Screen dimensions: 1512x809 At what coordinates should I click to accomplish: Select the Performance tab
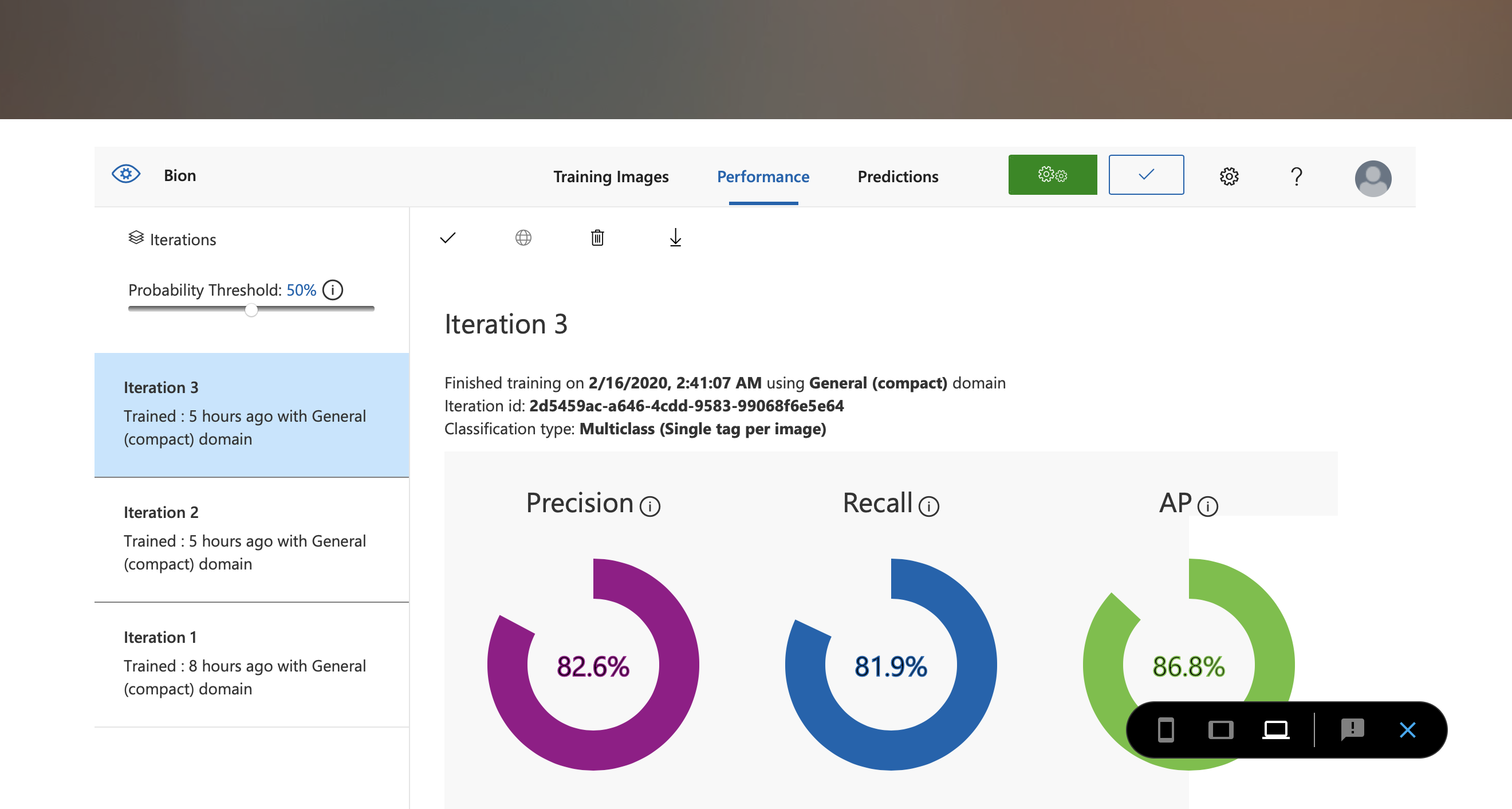tap(762, 176)
